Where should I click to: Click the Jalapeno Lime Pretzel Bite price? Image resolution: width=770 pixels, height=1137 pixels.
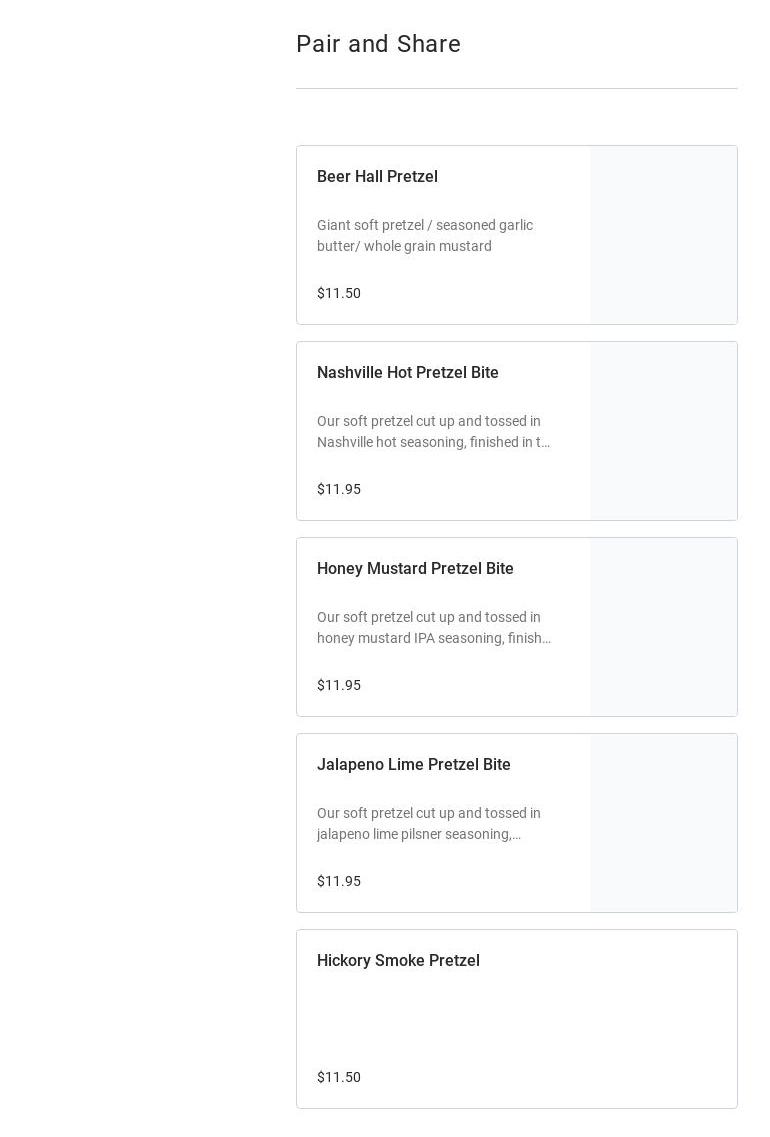click(339, 881)
